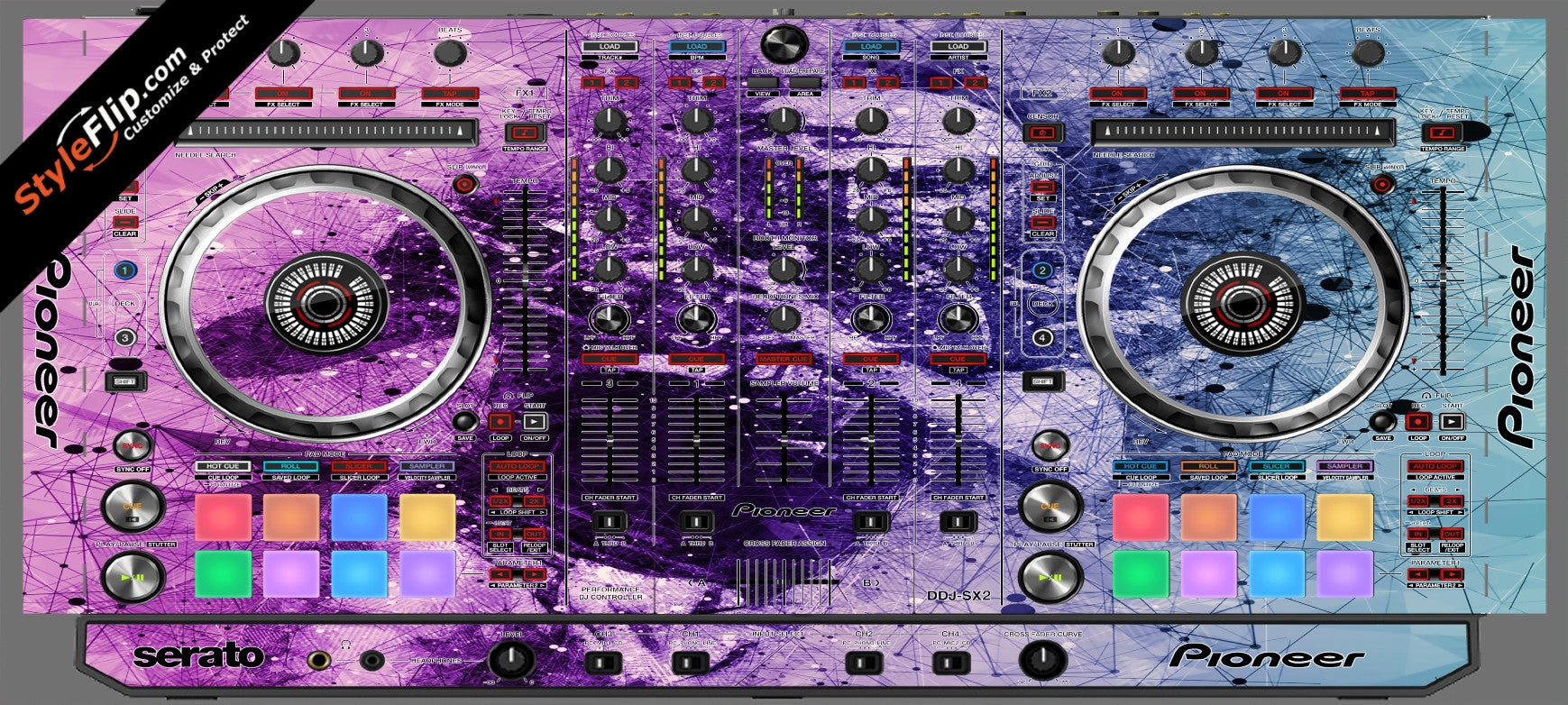1568x705 pixels.
Task: Select HOT CUE pad mode on left deck
Action: tap(223, 466)
